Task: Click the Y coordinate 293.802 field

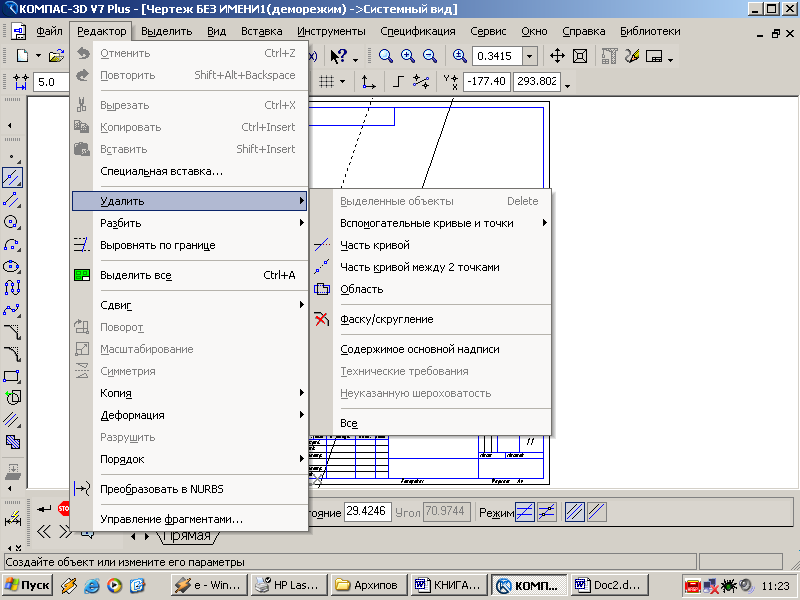Action: pyautogui.click(x=537, y=82)
